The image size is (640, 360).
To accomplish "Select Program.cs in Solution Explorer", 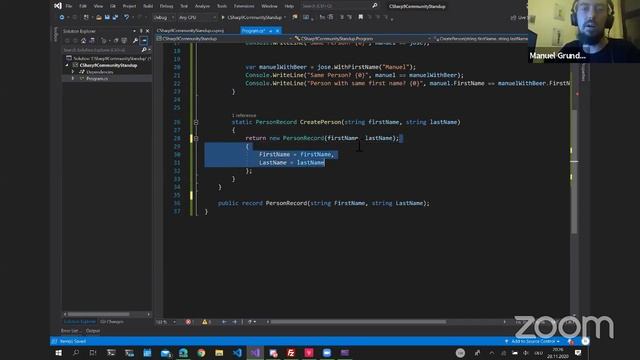I will [97, 78].
